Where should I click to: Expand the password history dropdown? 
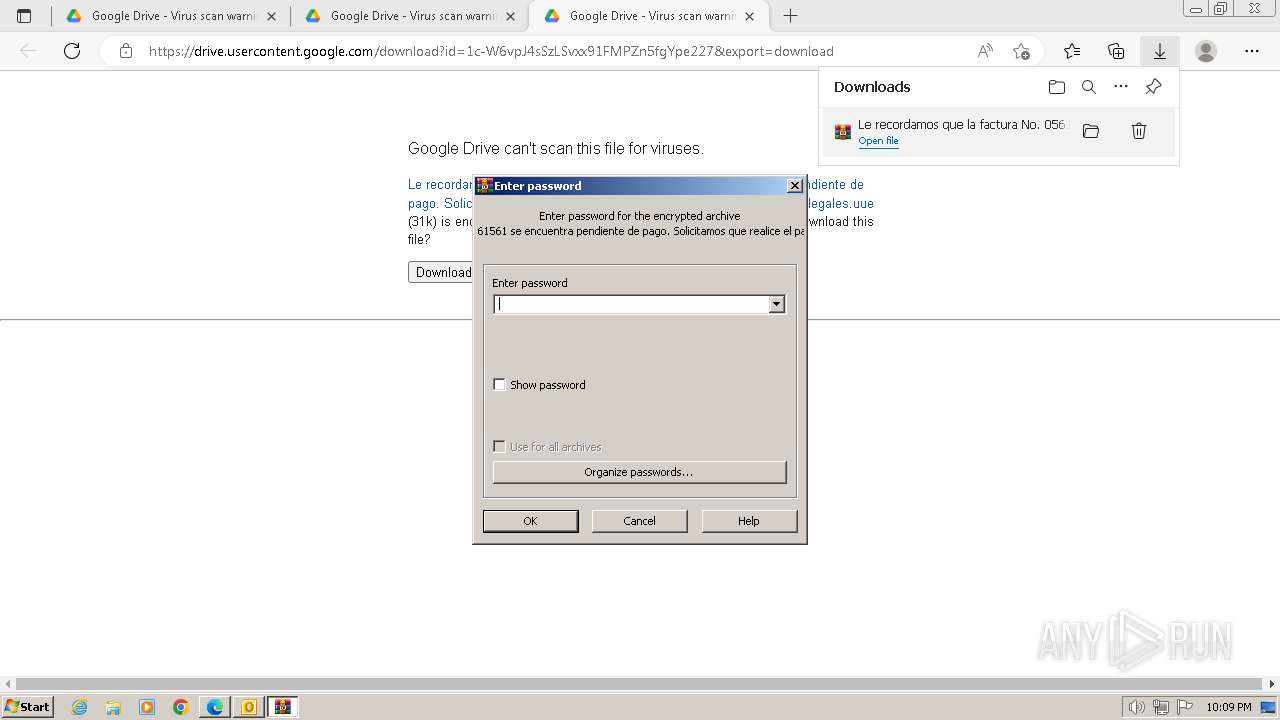pyautogui.click(x=777, y=304)
